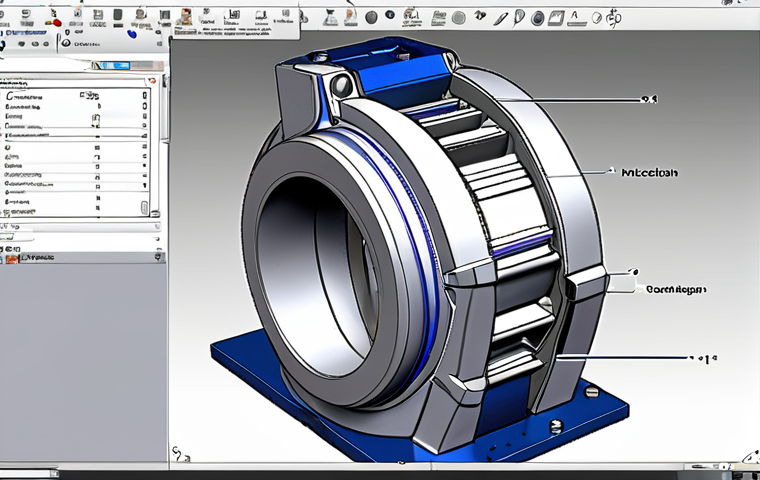Click the scrollbar thumb in the left panel list
This screenshot has height=480, width=760.
pyautogui.click(x=144, y=208)
